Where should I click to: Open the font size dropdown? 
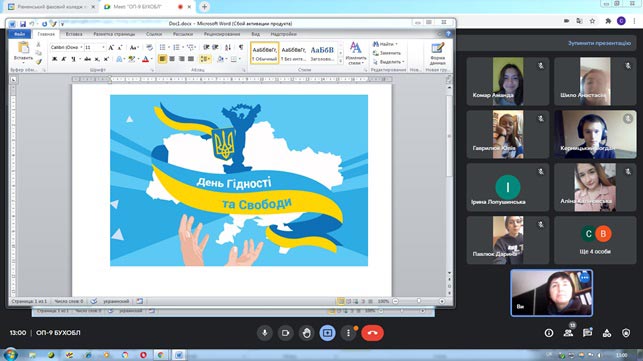pos(103,48)
